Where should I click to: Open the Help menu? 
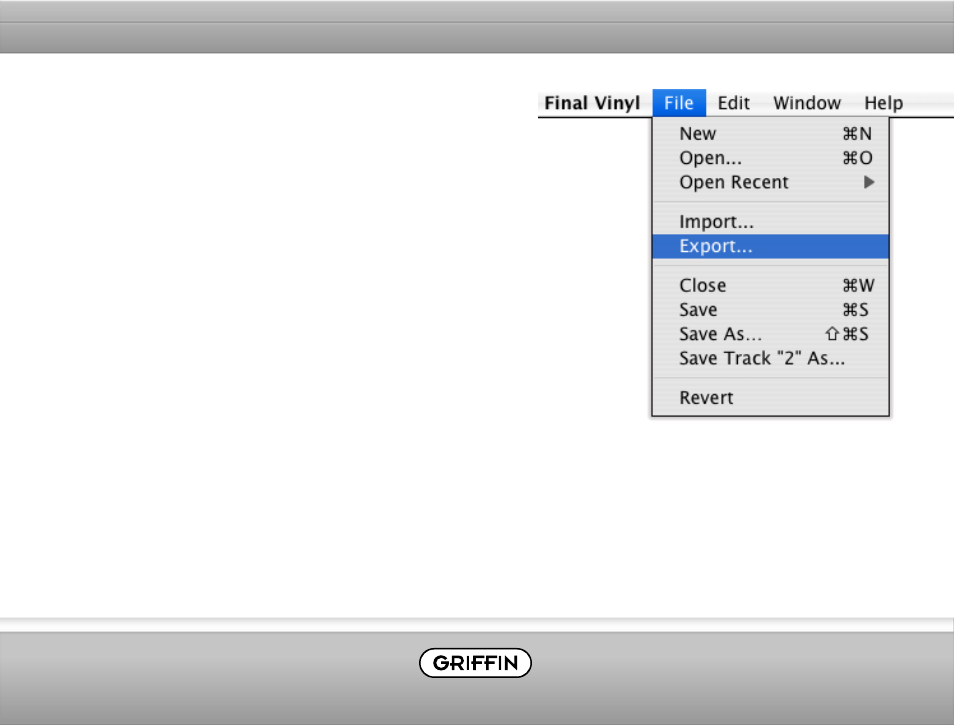883,103
